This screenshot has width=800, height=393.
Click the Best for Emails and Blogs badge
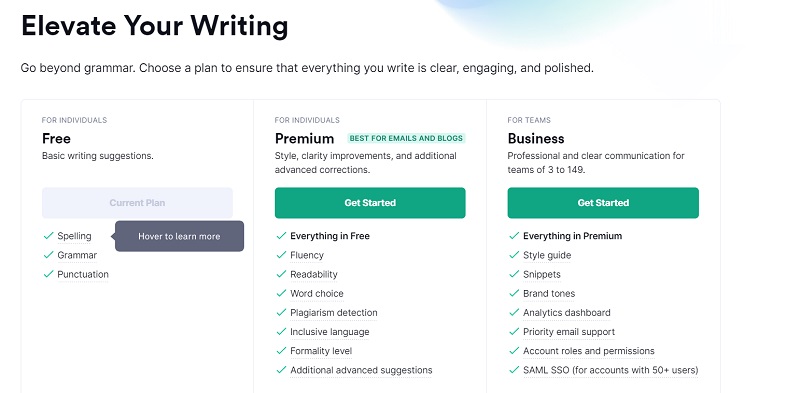(406, 138)
